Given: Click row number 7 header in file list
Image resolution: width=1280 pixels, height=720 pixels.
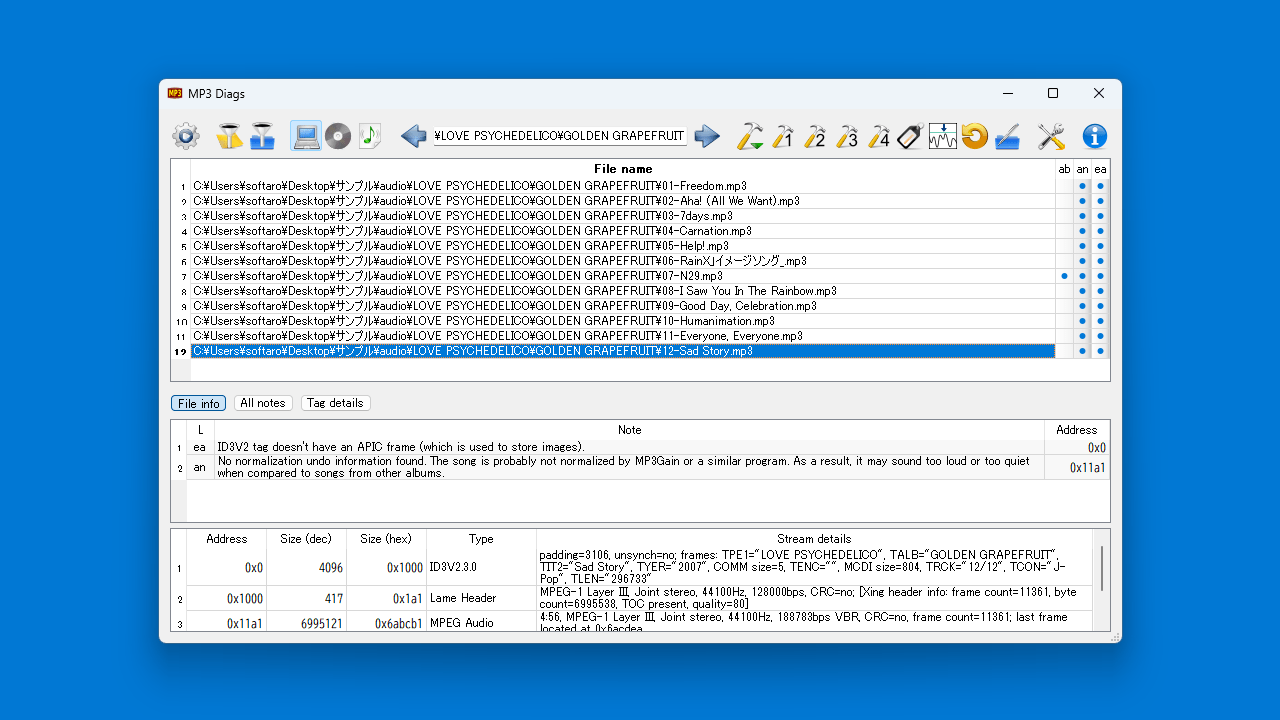Looking at the screenshot, I should tap(181, 276).
